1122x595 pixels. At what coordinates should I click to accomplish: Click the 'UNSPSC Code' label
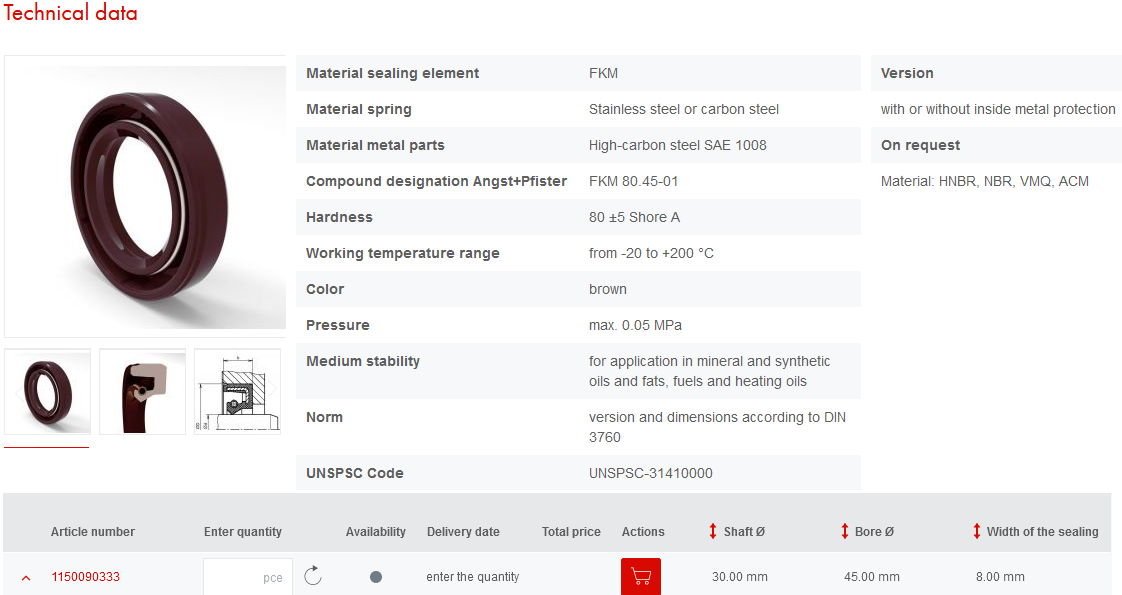click(x=354, y=473)
